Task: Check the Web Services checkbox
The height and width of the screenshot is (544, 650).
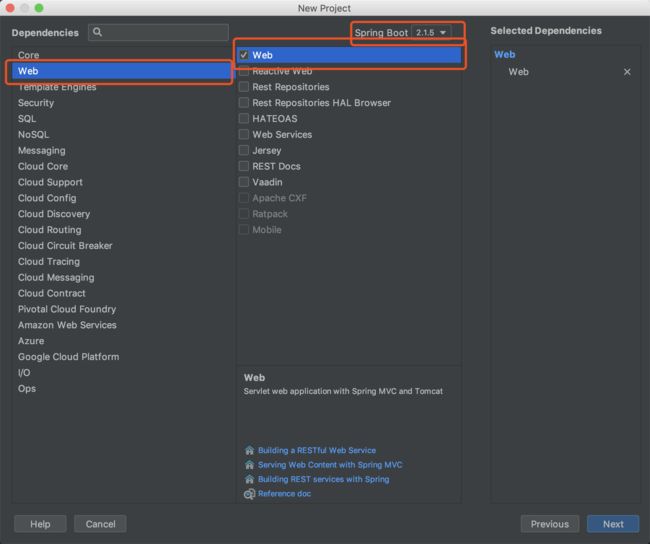Action: click(x=244, y=134)
